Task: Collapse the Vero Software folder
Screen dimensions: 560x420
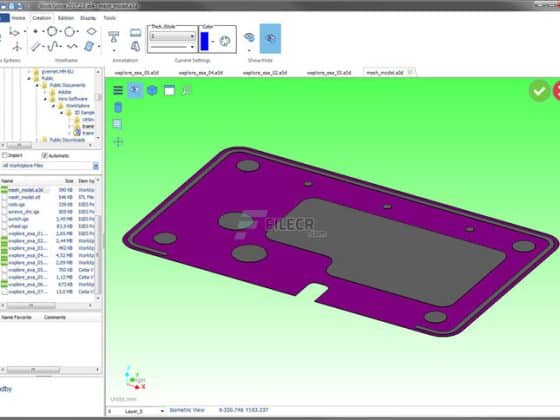Action: click(x=45, y=99)
